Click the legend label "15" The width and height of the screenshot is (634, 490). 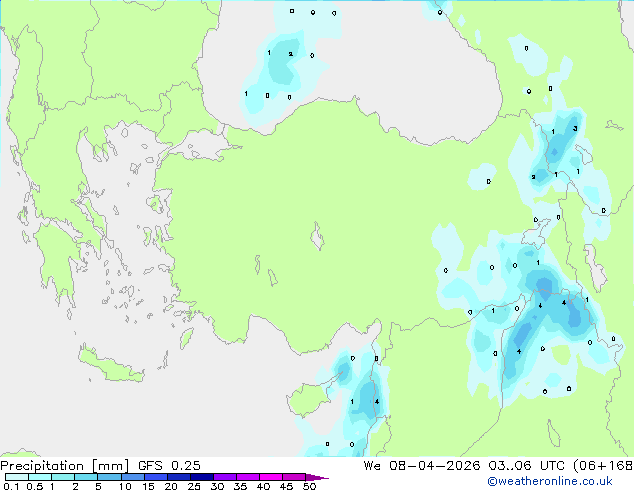(x=148, y=486)
